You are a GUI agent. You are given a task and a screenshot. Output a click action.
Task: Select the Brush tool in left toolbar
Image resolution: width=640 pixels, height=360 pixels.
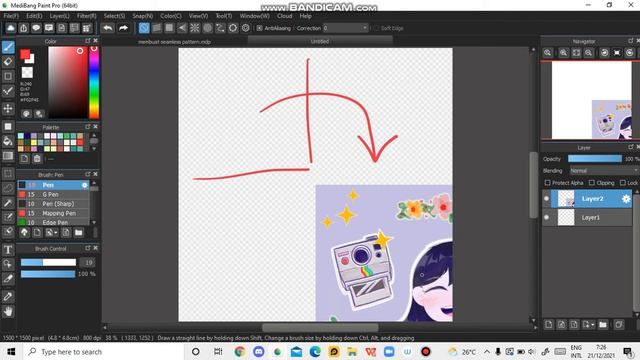(x=8, y=47)
